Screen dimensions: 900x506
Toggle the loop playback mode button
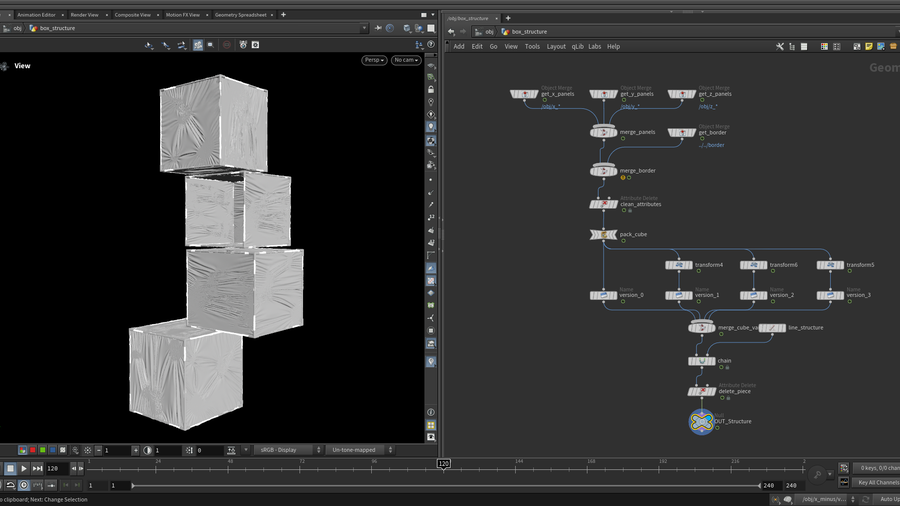pos(10,485)
